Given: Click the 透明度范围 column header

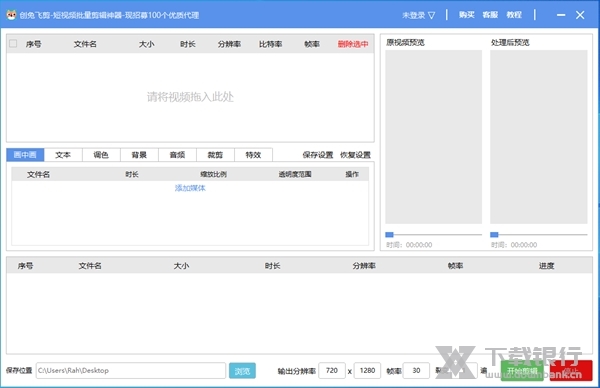Looking at the screenshot, I should 295,174.
